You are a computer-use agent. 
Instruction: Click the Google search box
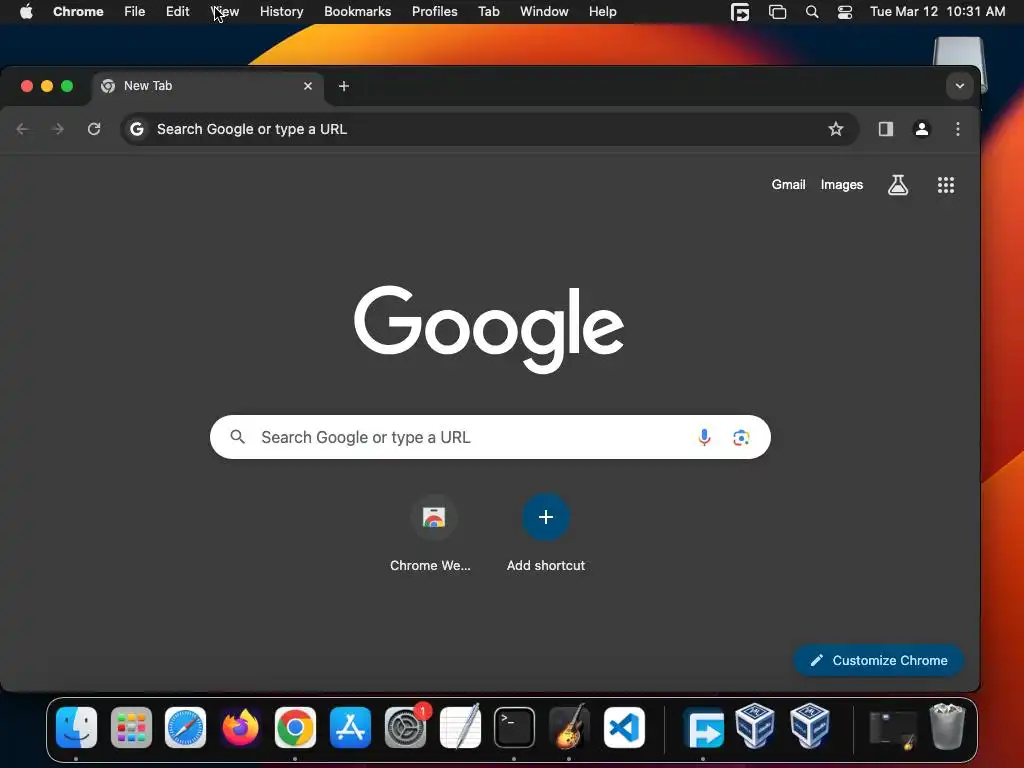[490, 437]
